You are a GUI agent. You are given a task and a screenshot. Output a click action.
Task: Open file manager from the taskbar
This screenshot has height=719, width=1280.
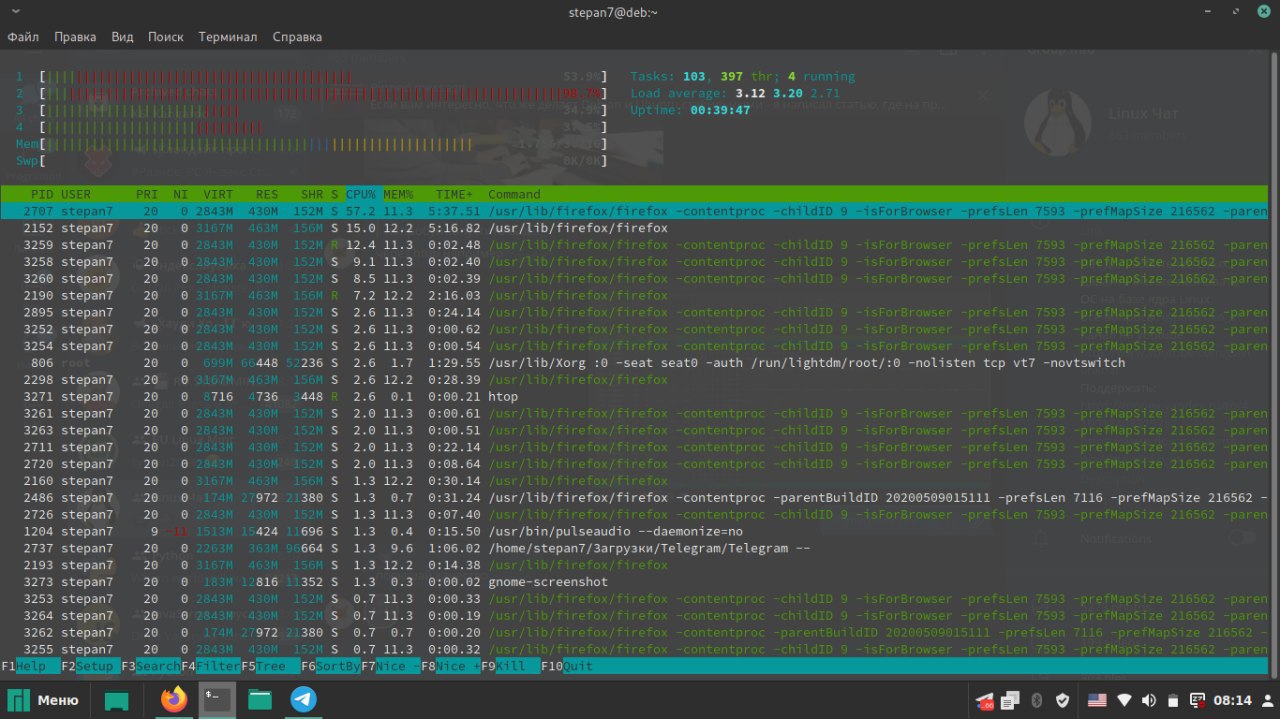[x=260, y=699]
